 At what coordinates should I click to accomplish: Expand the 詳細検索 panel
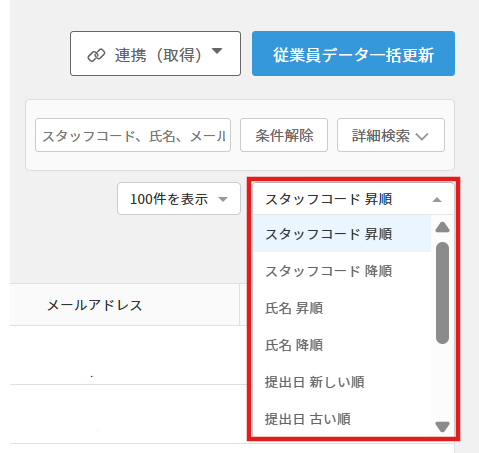(x=391, y=135)
